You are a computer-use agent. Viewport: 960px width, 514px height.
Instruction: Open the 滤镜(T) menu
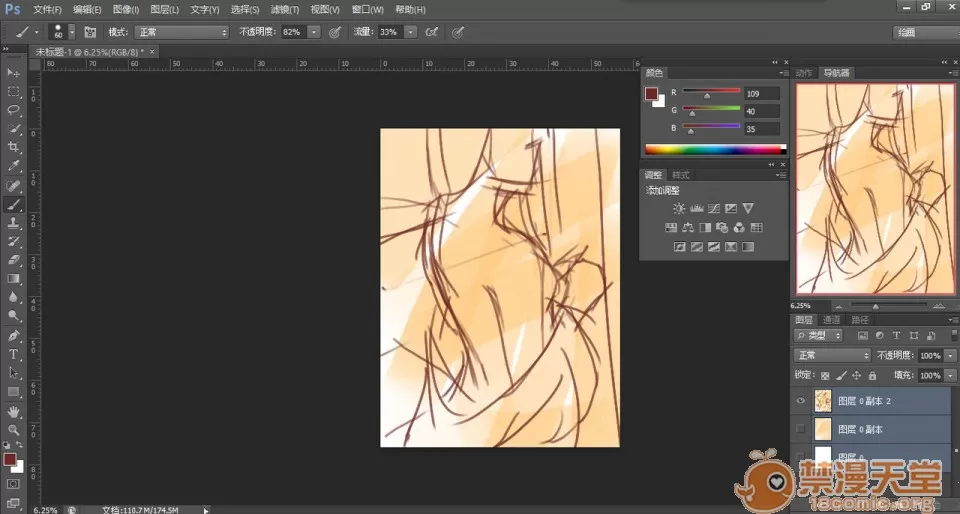point(285,9)
